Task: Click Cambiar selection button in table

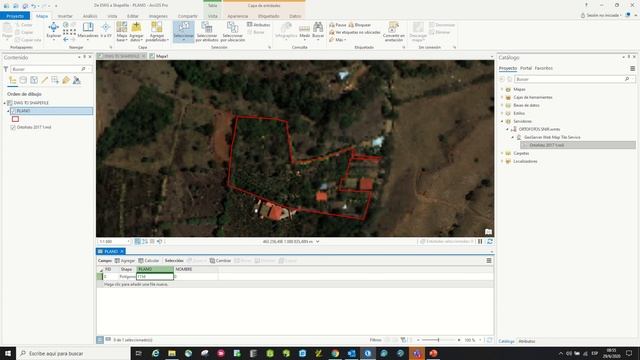Action: (x=220, y=260)
